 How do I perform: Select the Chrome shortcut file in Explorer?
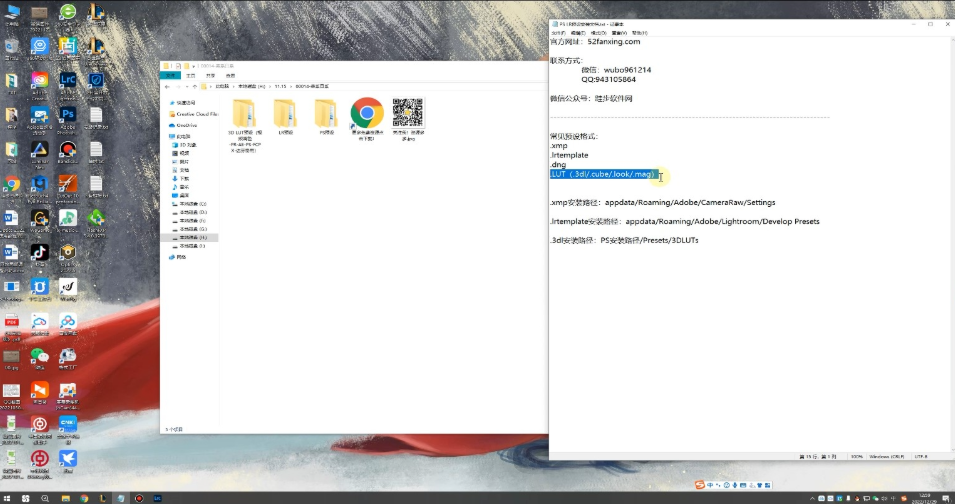(367, 113)
